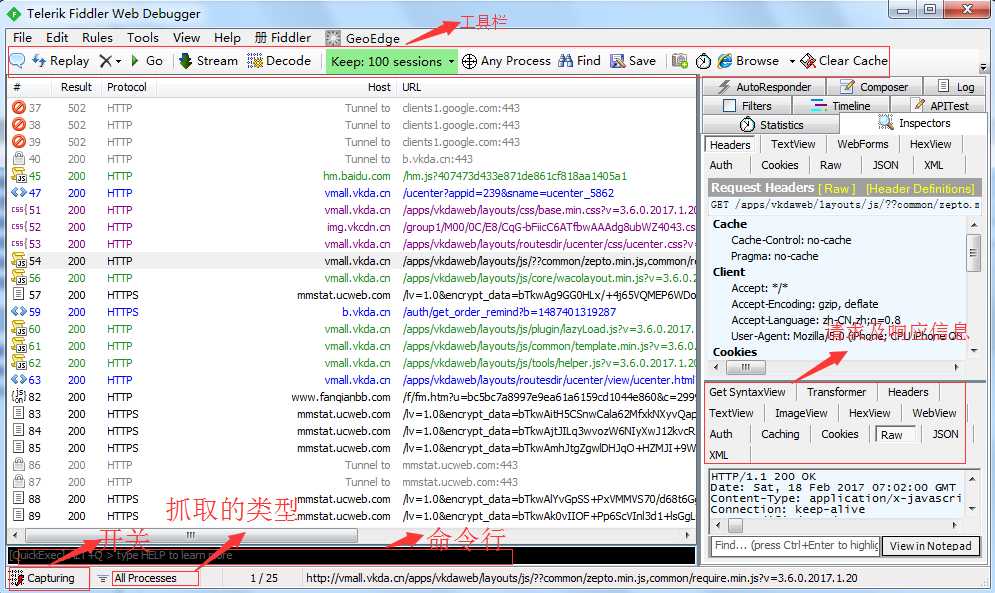This screenshot has width=995, height=593.
Task: Sort by the Protocol column header
Action: click(127, 87)
